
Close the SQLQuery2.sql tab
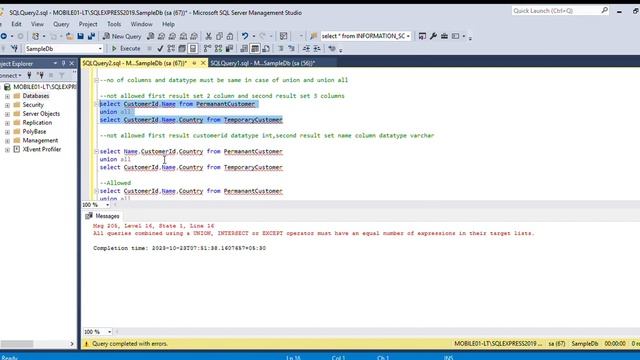coord(203,63)
